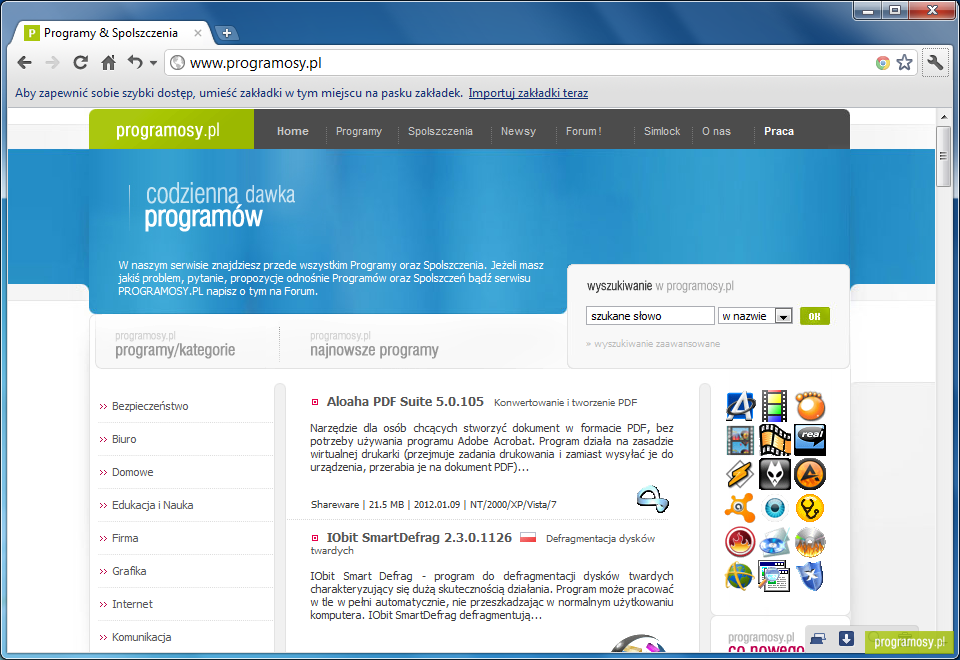960x660 pixels.
Task: Open the Grafika category
Action: pyautogui.click(x=129, y=571)
